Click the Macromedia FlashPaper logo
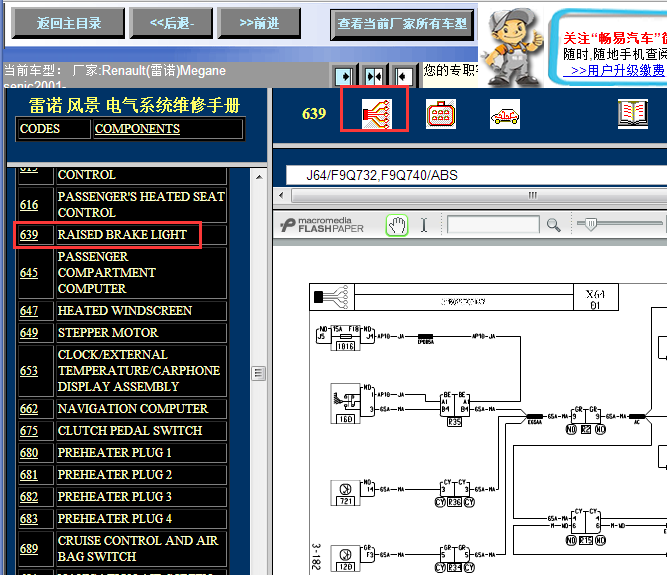 point(322,225)
